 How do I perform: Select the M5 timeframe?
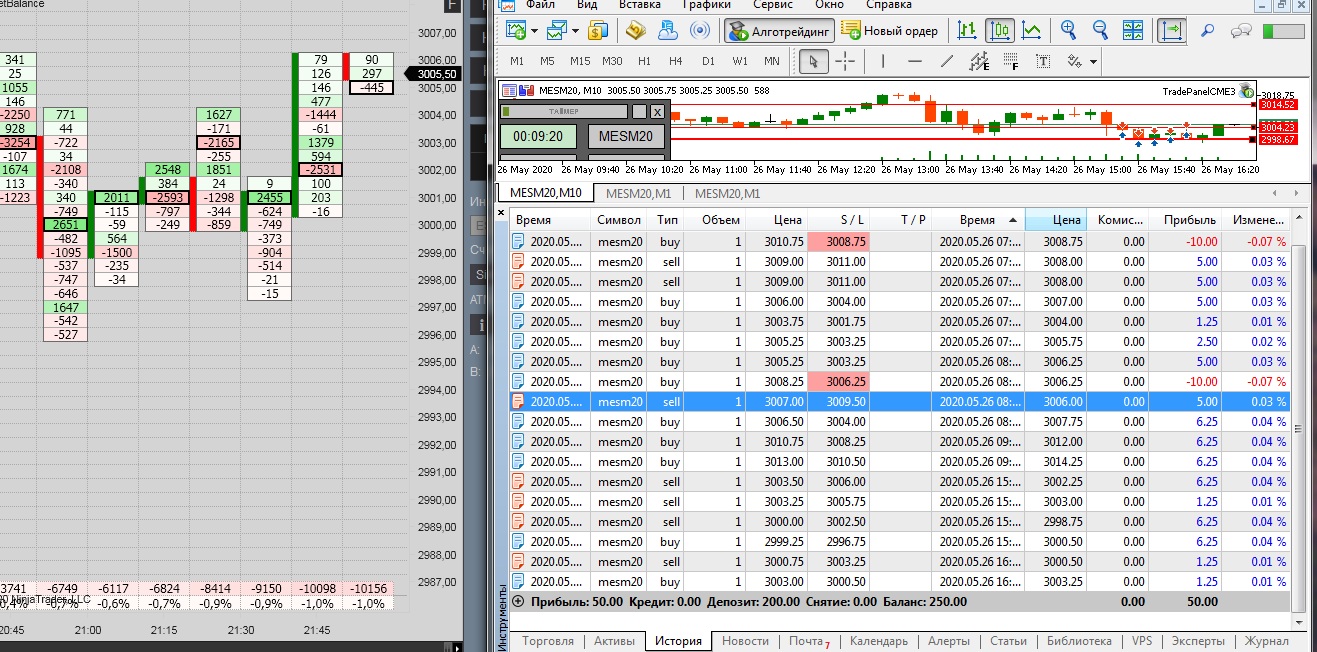coord(547,61)
